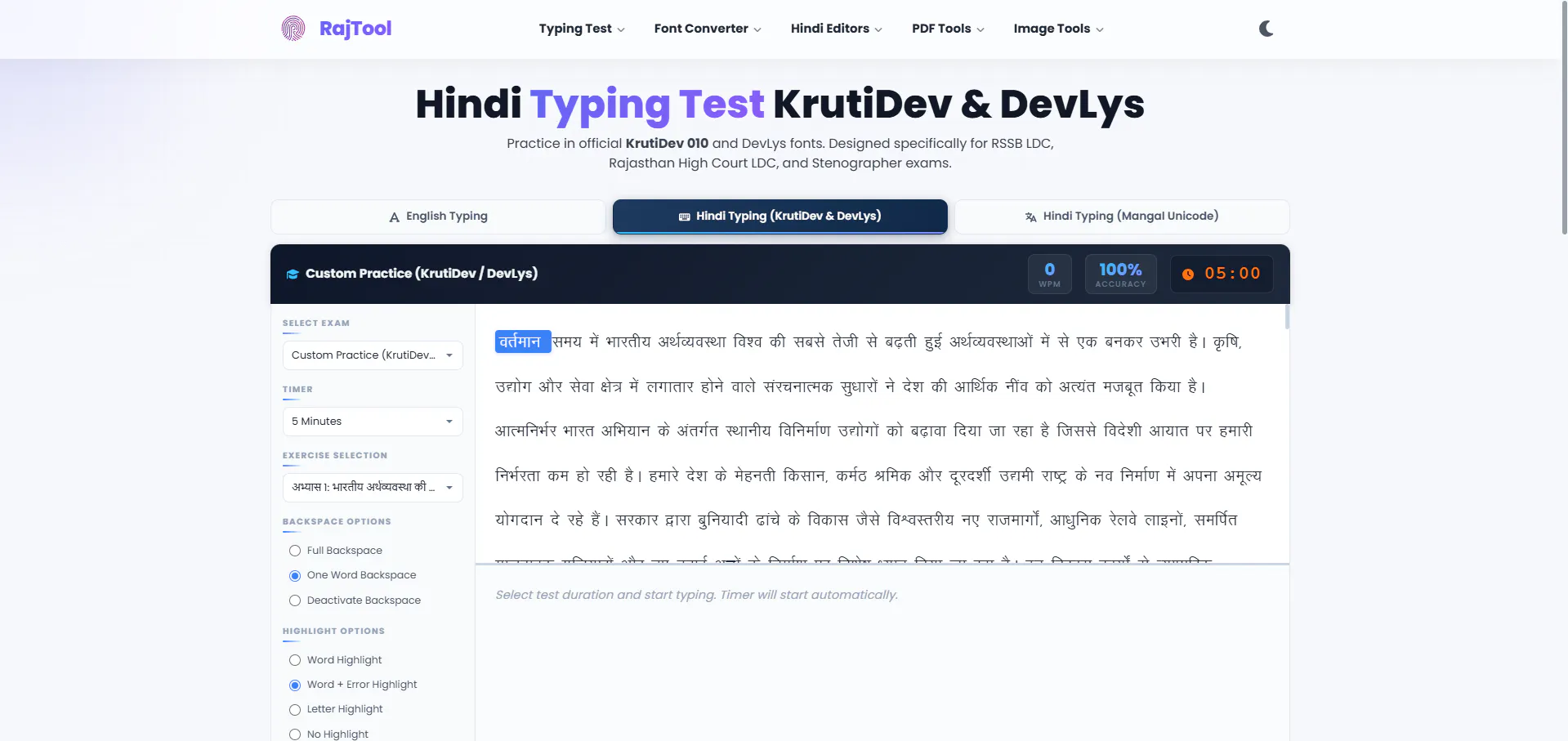The image size is (1568, 741).
Task: Click the typing input area to start typing
Action: pyautogui.click(x=882, y=654)
